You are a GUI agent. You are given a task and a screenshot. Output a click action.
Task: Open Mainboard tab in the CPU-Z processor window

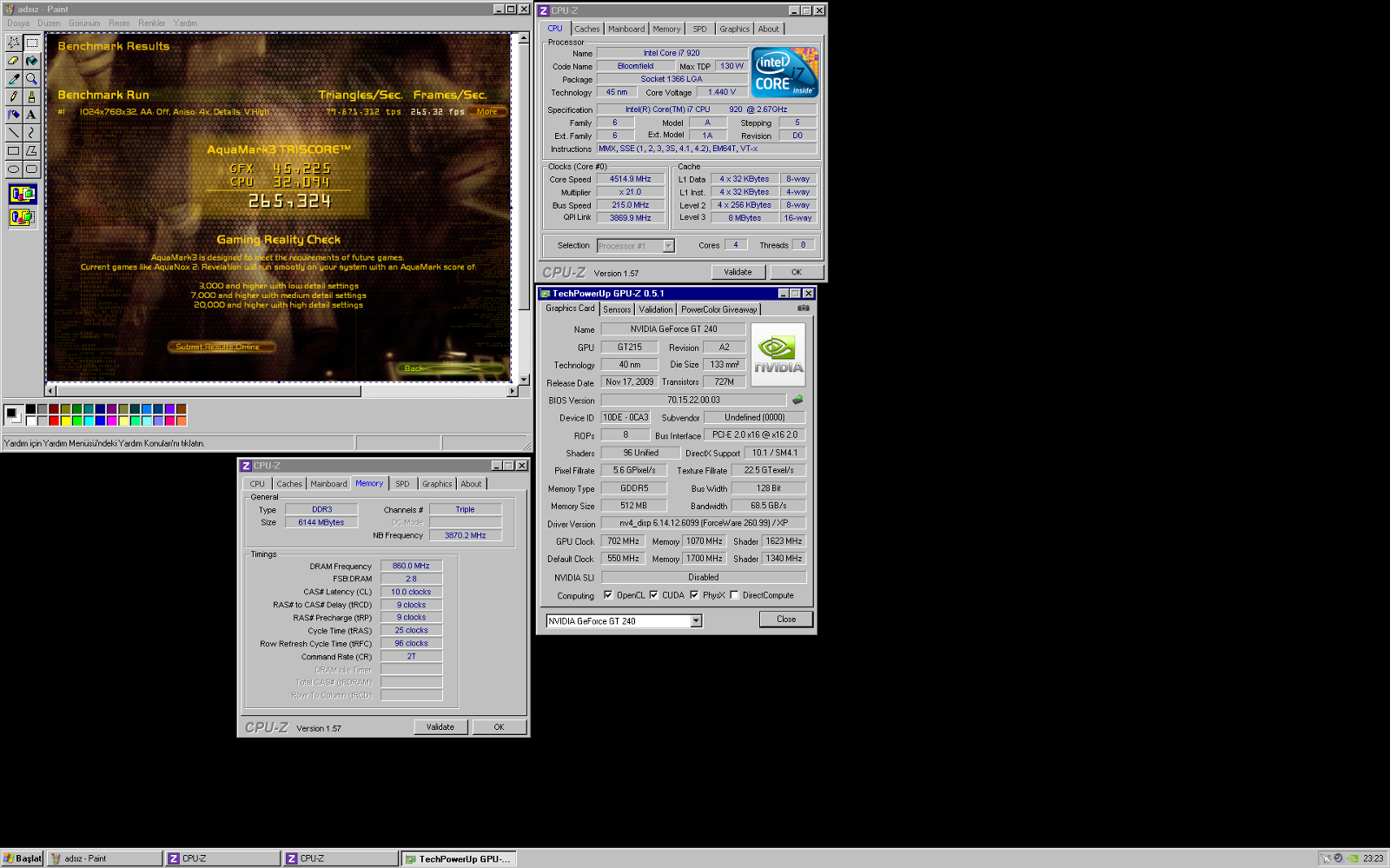626,29
